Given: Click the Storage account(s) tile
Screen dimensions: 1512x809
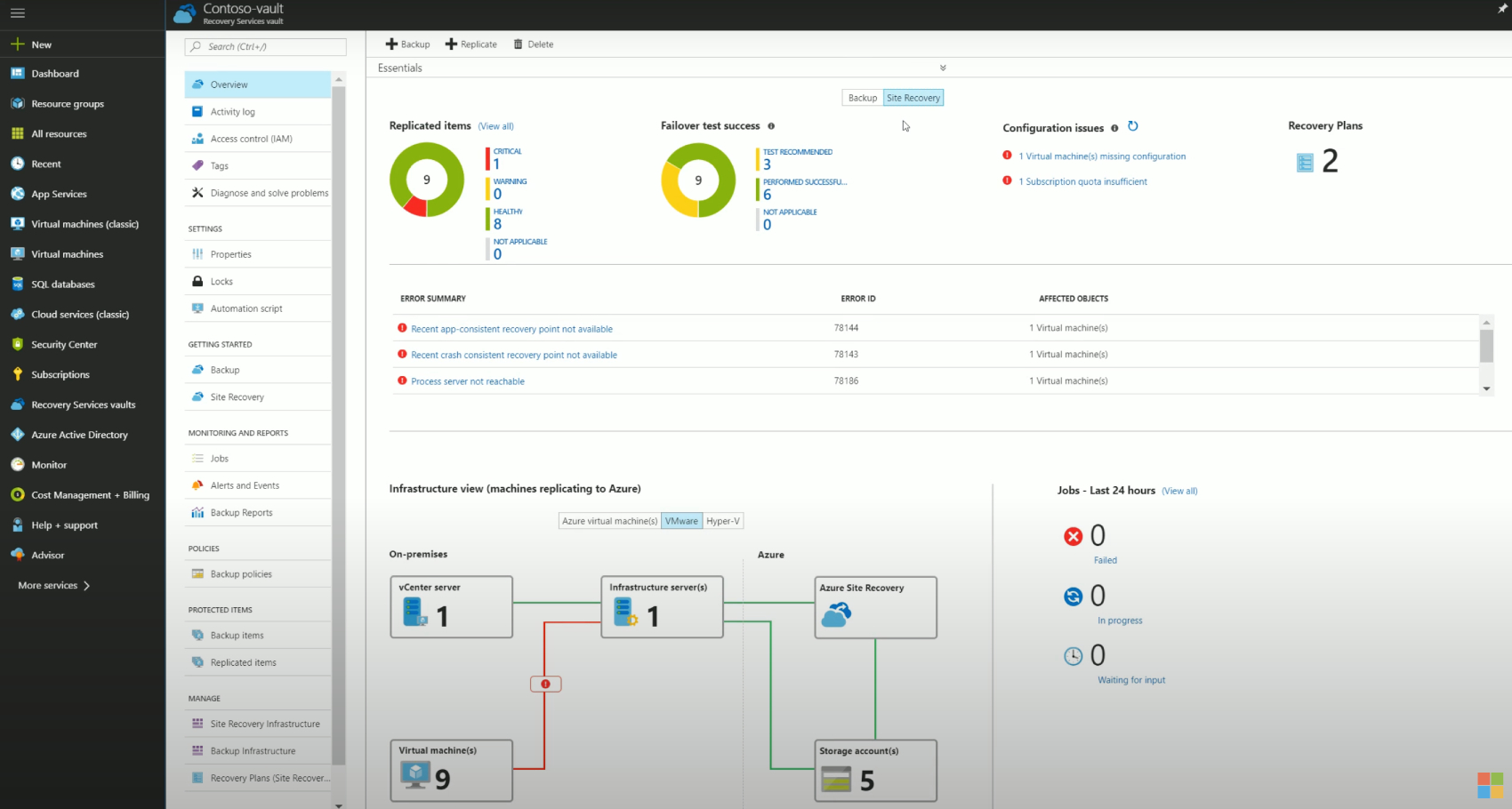Looking at the screenshot, I should [x=876, y=771].
